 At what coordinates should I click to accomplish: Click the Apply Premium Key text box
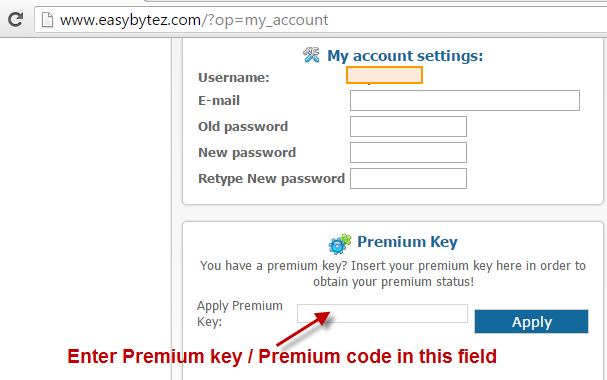point(382,313)
